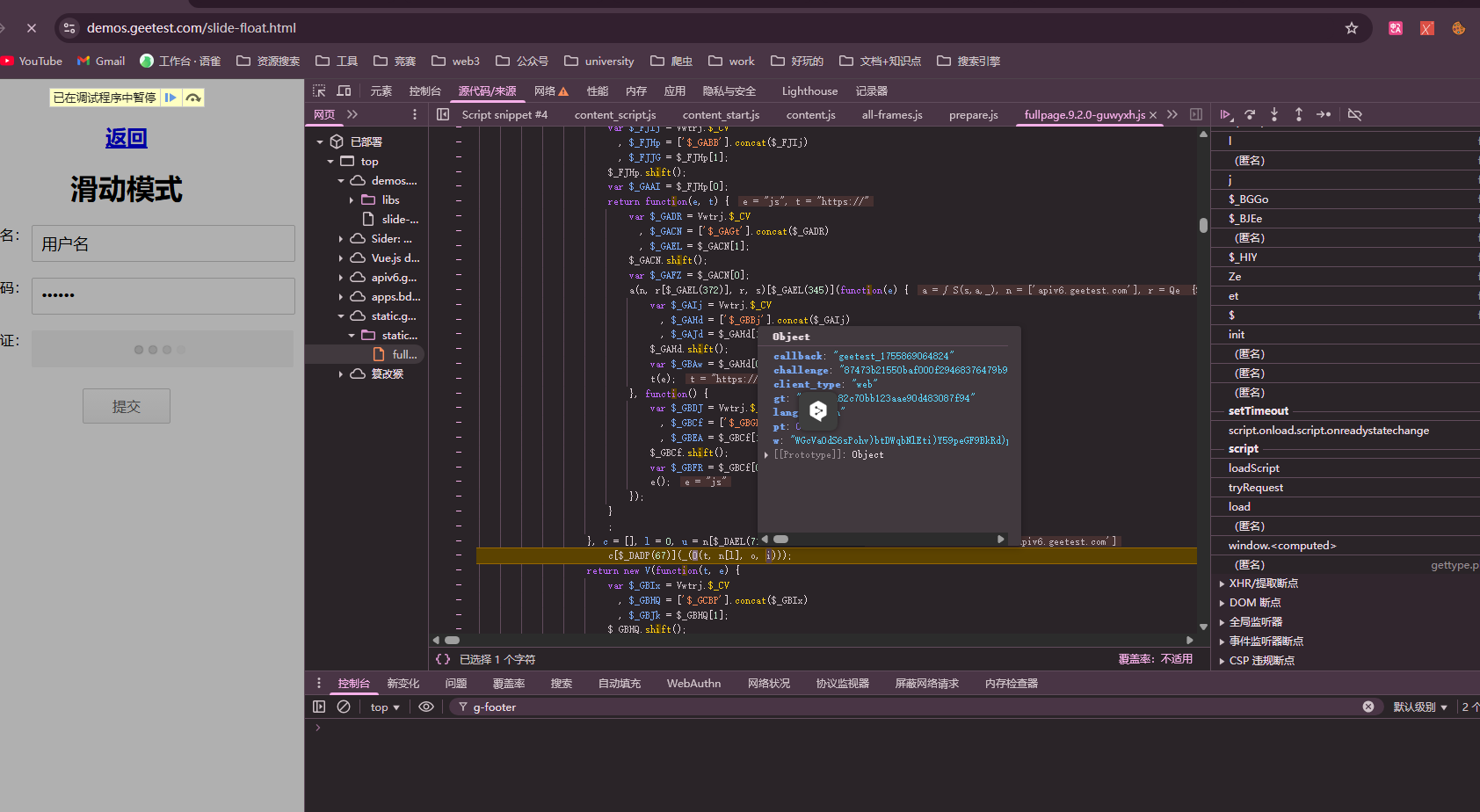
Task: Close the fullpage.9.2.0 file tab
Action: tap(1153, 115)
